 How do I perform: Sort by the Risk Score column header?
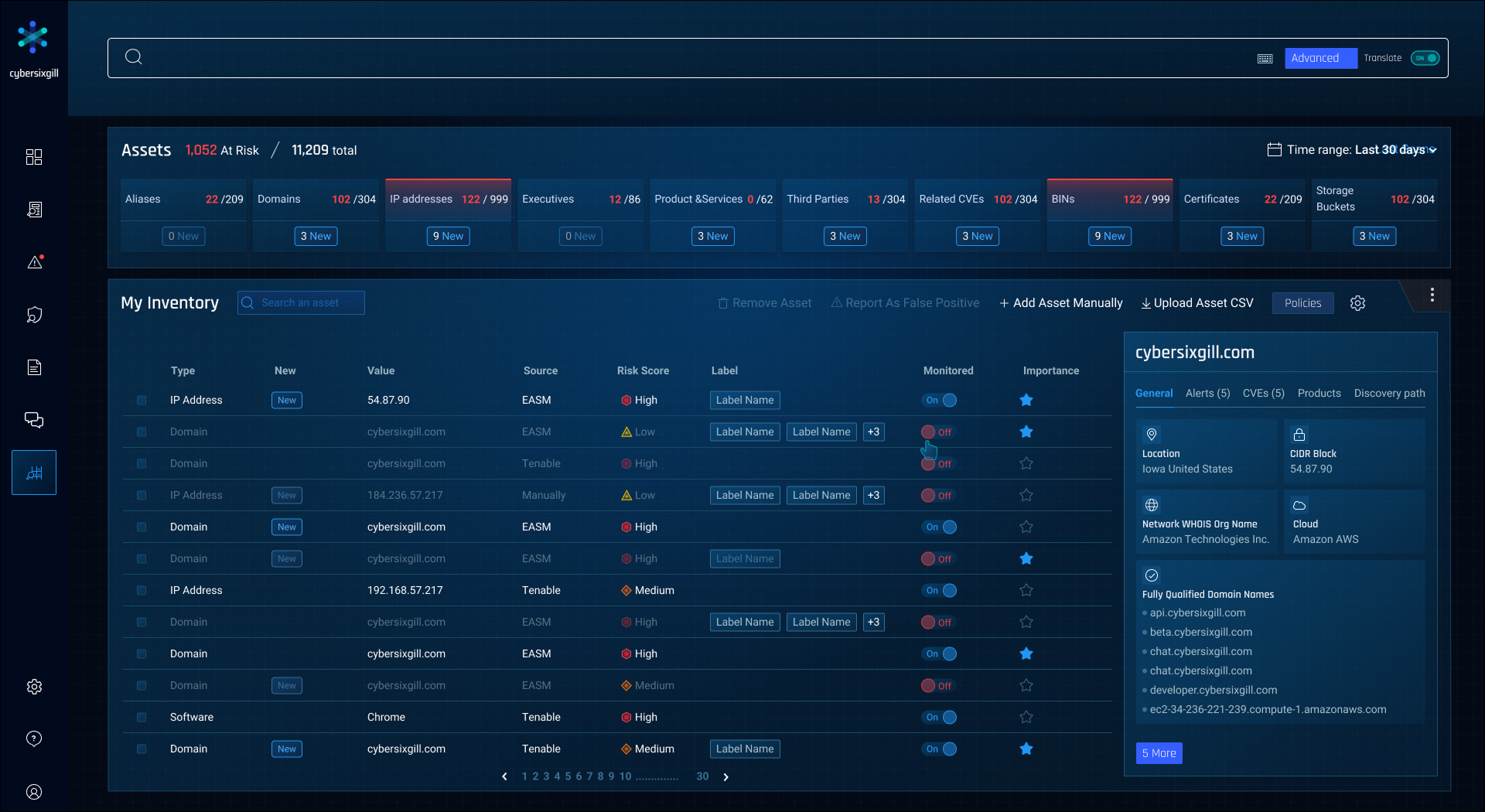coord(643,370)
